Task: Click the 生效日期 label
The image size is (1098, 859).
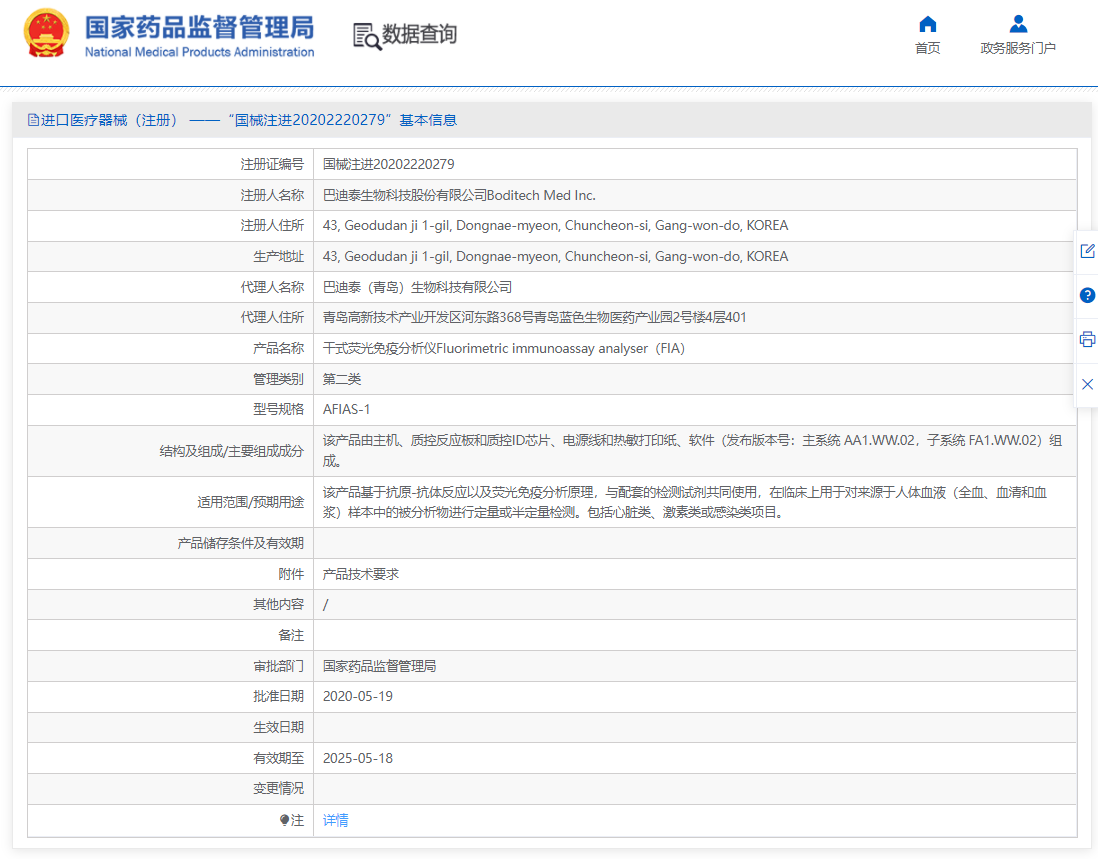Action: point(279,727)
